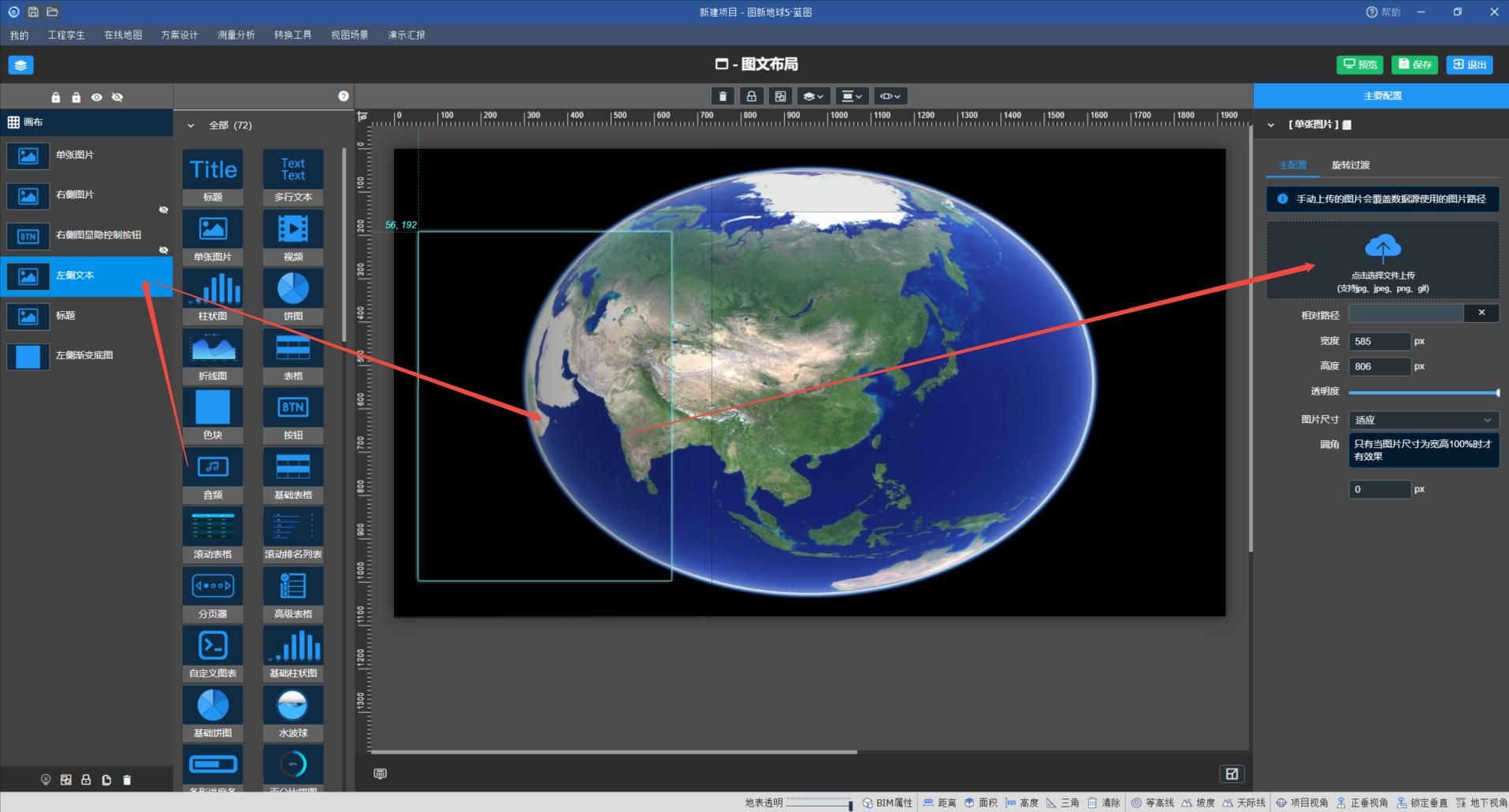Screen dimensions: 1509x812
Task: Toggle 正垂视角 in the status bar
Action: pyautogui.click(x=1362, y=803)
